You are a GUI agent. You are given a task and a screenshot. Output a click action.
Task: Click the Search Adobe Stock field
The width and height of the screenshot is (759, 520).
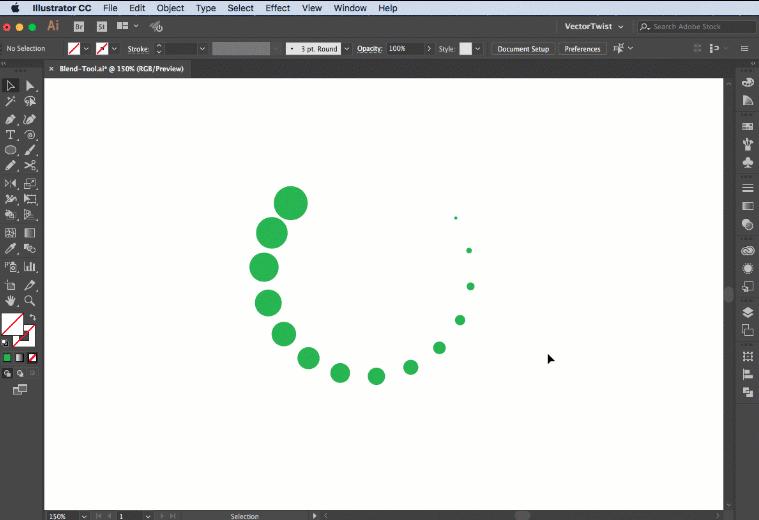tap(697, 27)
